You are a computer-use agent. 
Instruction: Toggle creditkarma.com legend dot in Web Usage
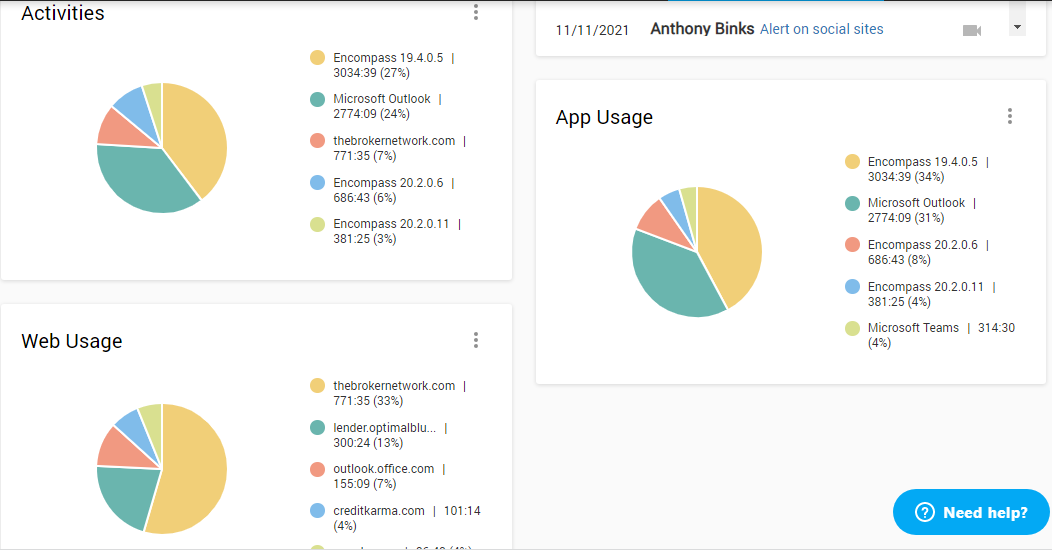point(317,511)
